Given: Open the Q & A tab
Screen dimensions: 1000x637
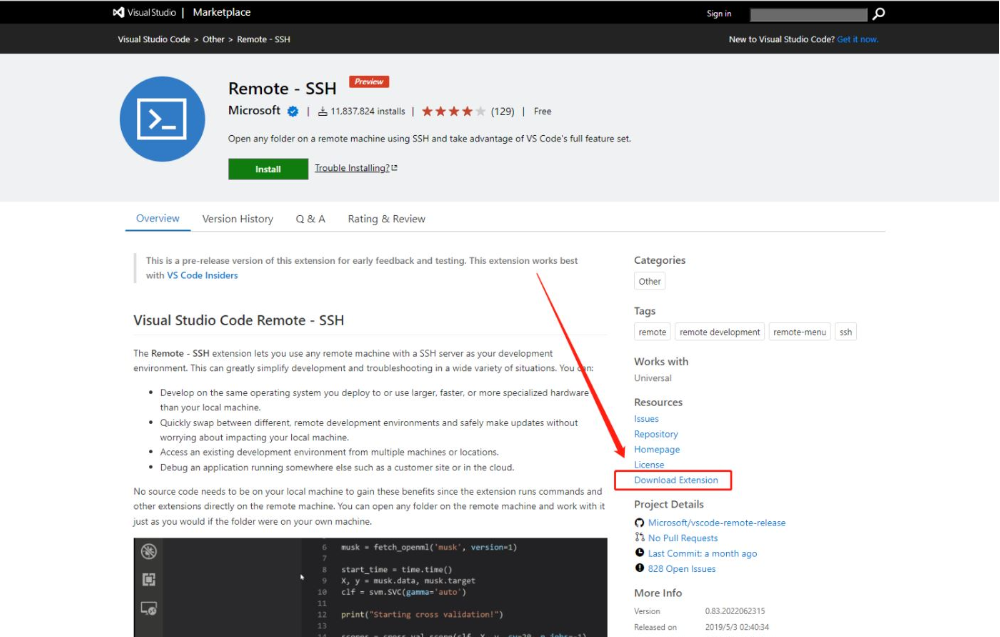Looking at the screenshot, I should pyautogui.click(x=311, y=219).
